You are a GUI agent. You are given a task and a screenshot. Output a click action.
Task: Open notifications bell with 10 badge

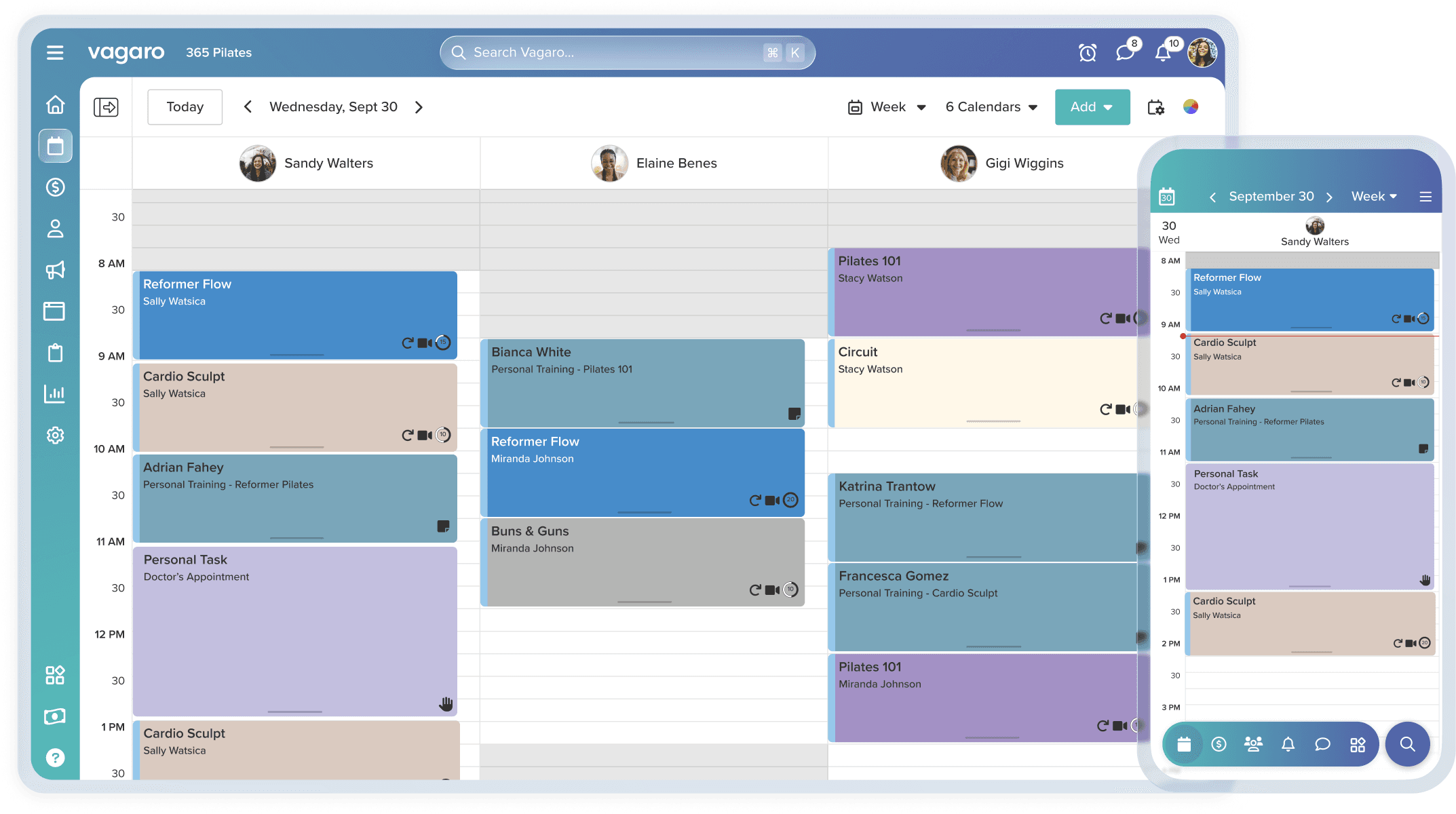(x=1163, y=53)
